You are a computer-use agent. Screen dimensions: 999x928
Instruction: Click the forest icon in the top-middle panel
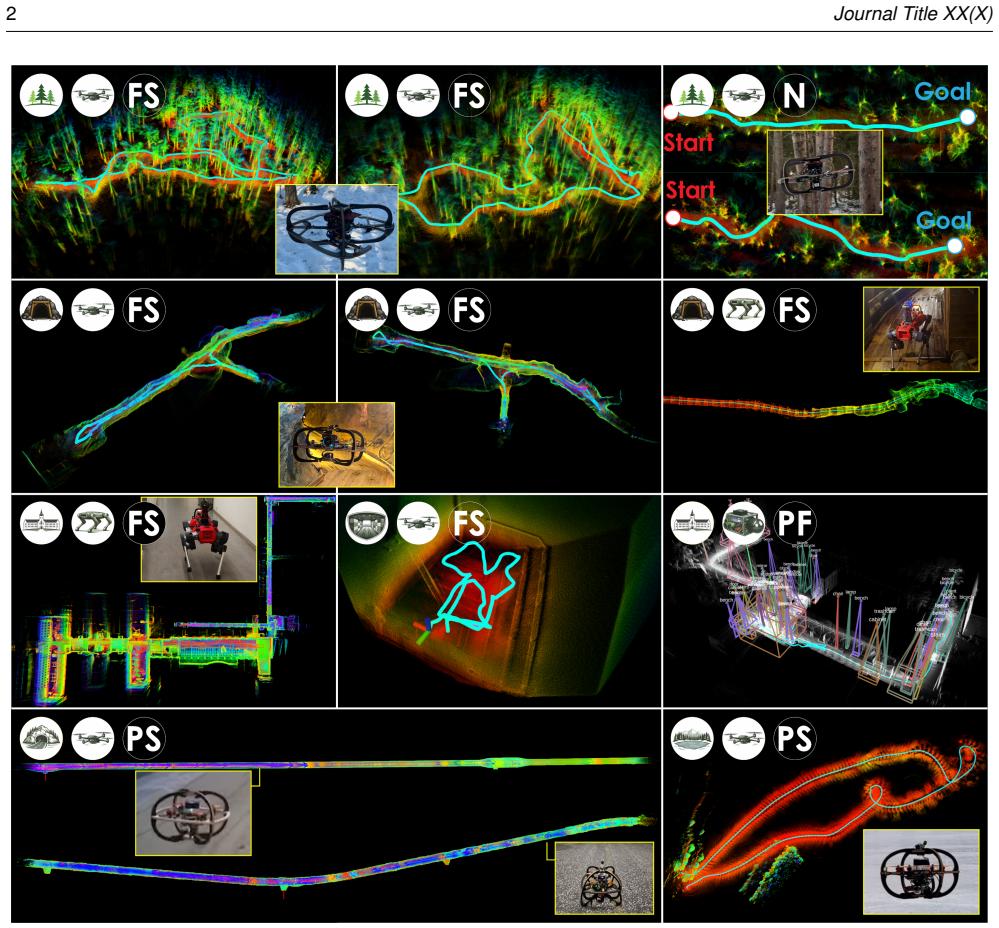coord(367,95)
